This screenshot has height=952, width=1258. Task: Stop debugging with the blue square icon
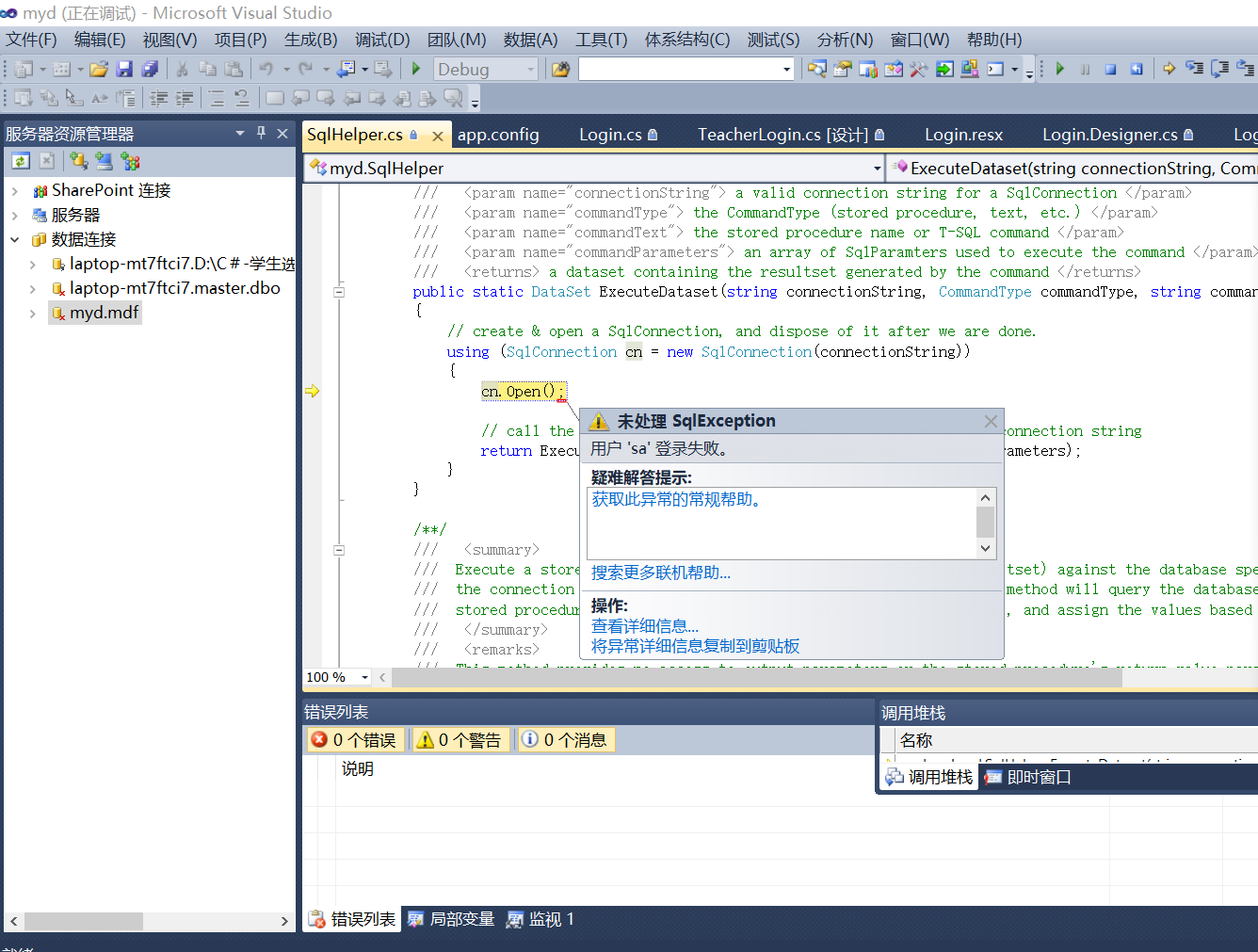click(x=1111, y=69)
